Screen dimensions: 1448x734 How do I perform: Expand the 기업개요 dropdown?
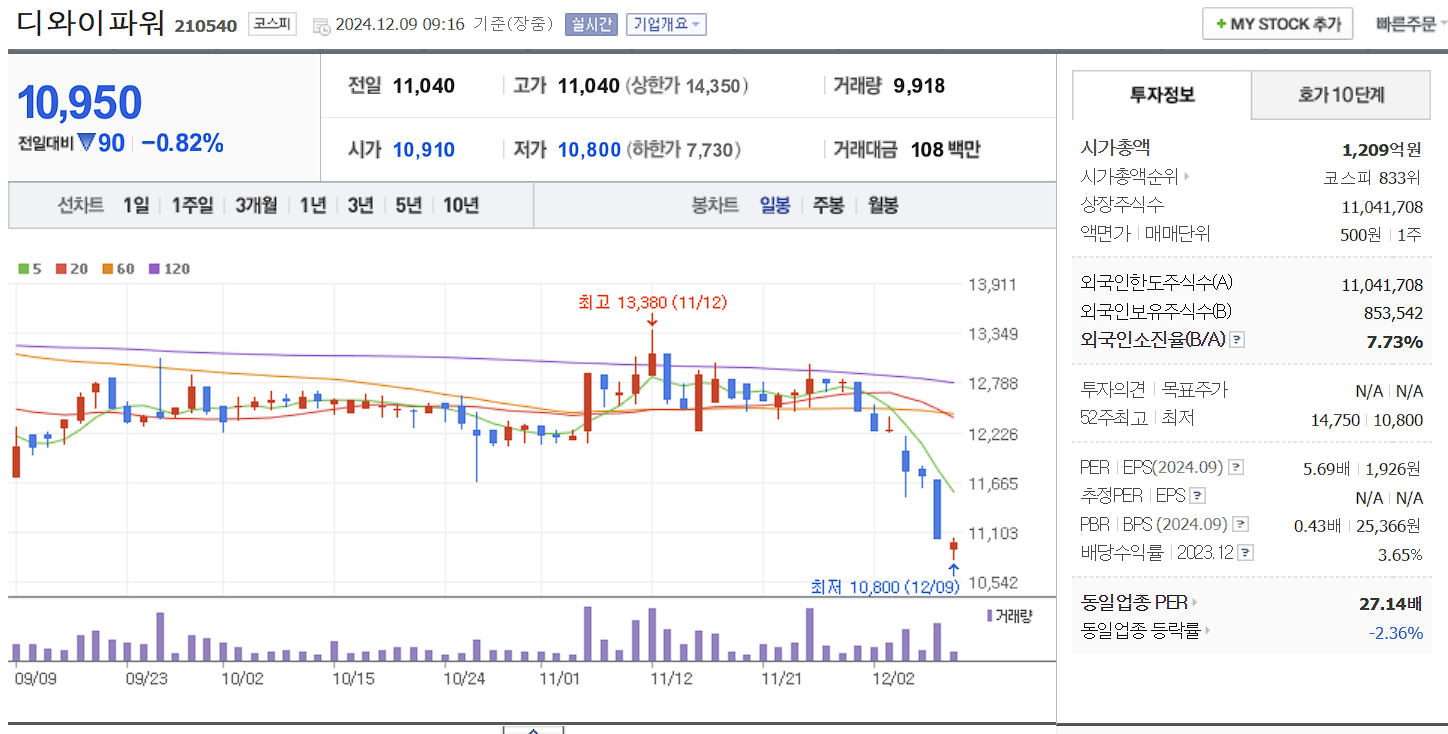point(665,24)
